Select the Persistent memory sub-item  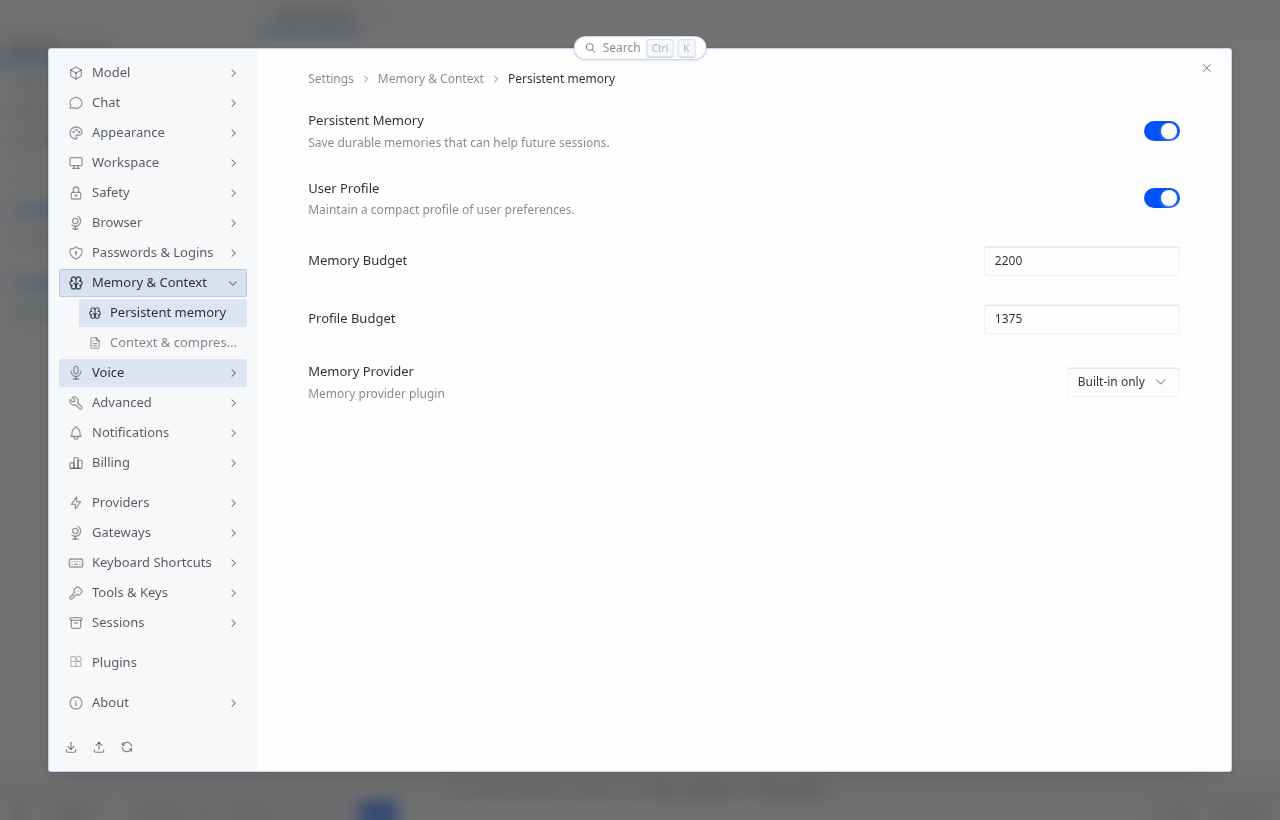coord(163,313)
